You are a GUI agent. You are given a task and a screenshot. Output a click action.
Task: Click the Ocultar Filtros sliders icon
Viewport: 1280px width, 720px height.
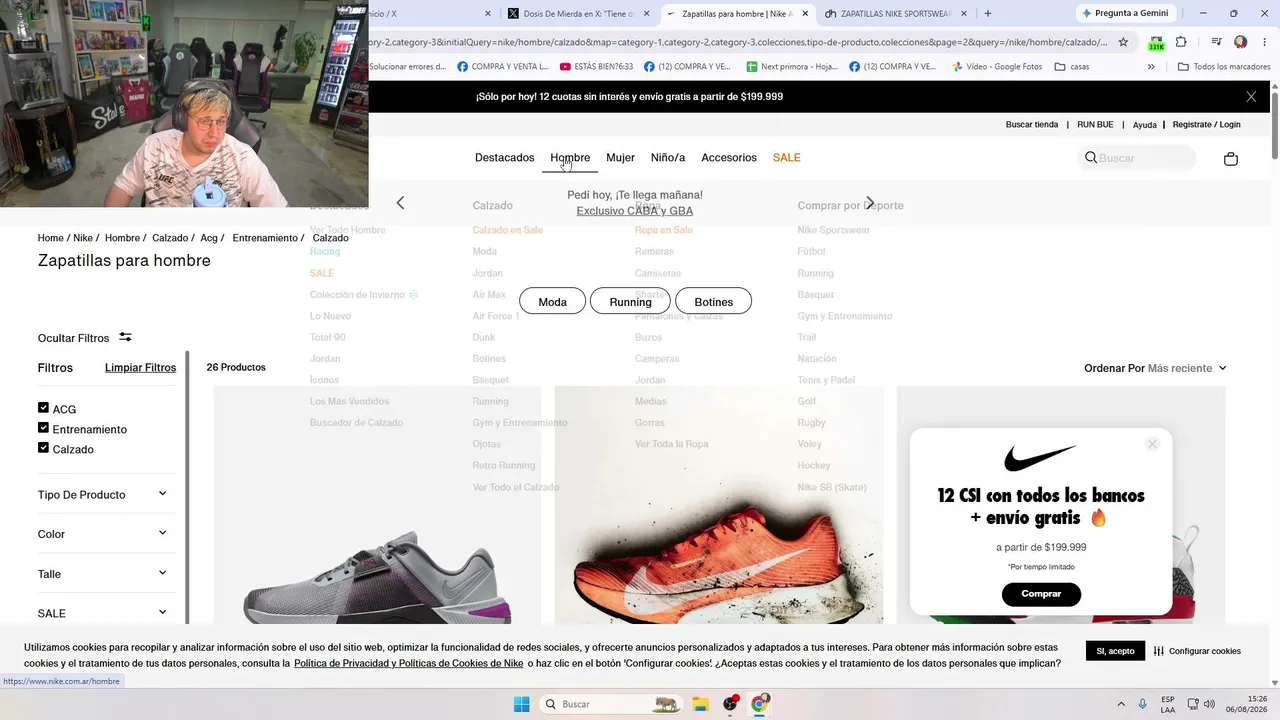click(x=125, y=337)
